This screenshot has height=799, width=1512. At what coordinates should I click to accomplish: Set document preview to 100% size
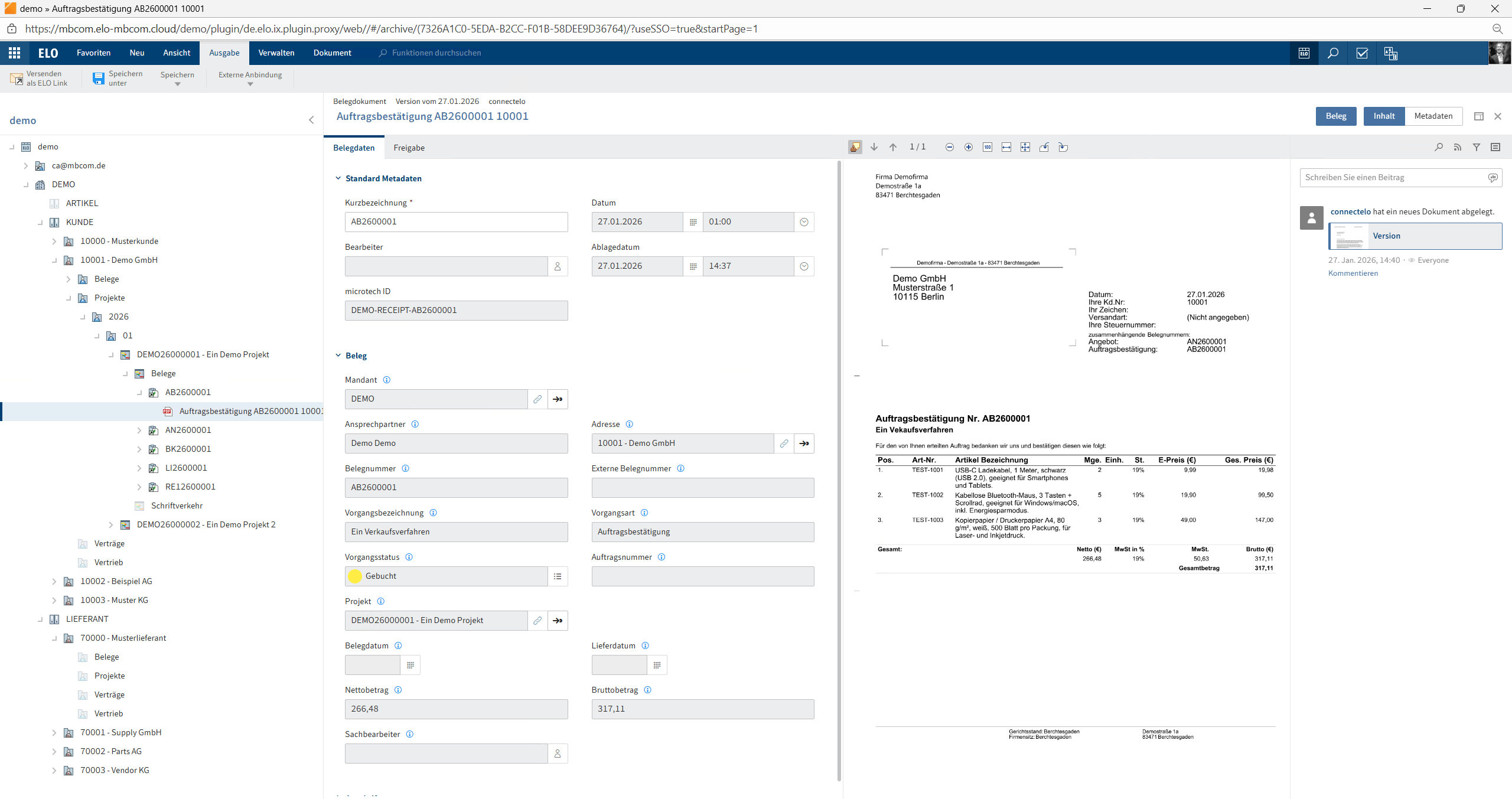pos(988,147)
